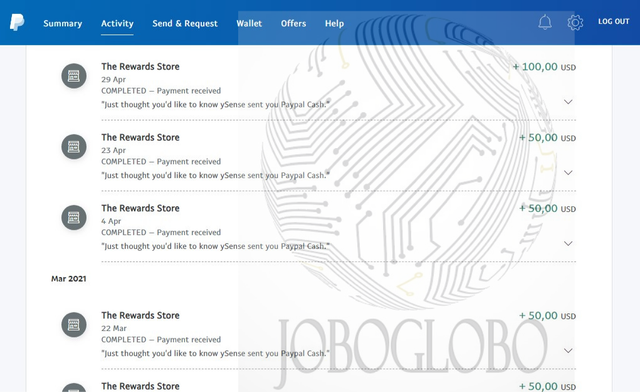Open The Rewards Store payment from 4 Apr
Image resolution: width=640 pixels, height=392 pixels.
pyautogui.click(x=140, y=208)
